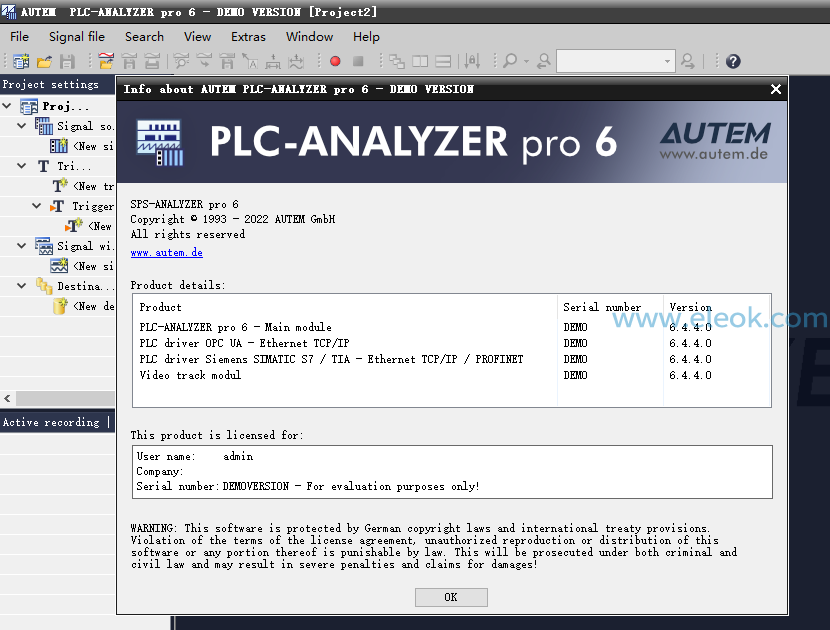Click the Save project floppy disk icon

(67, 61)
